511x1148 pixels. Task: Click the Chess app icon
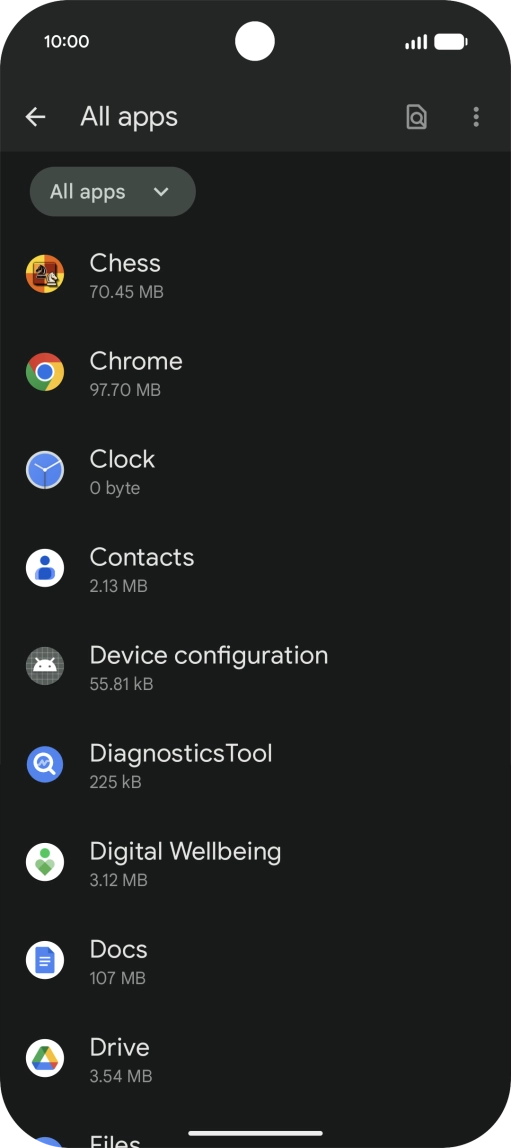coord(45,274)
